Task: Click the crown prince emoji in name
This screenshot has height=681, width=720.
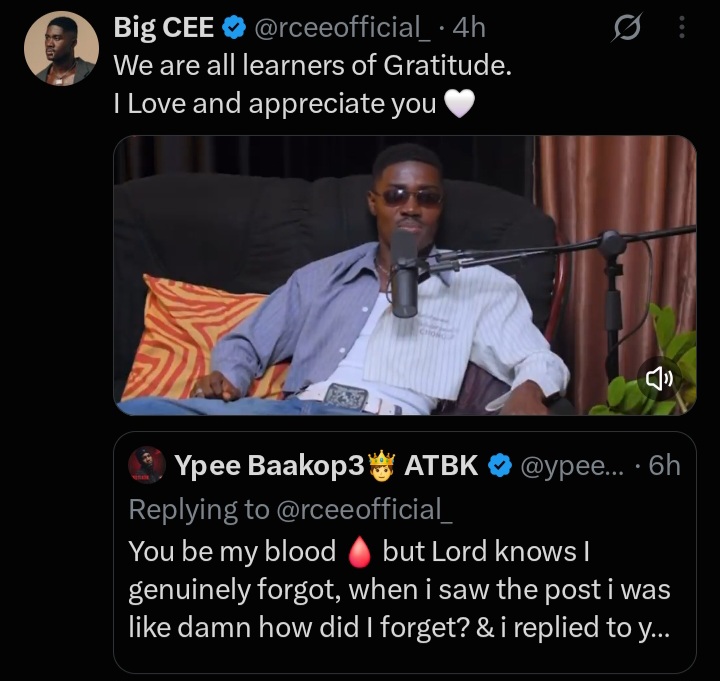Action: 382,465
